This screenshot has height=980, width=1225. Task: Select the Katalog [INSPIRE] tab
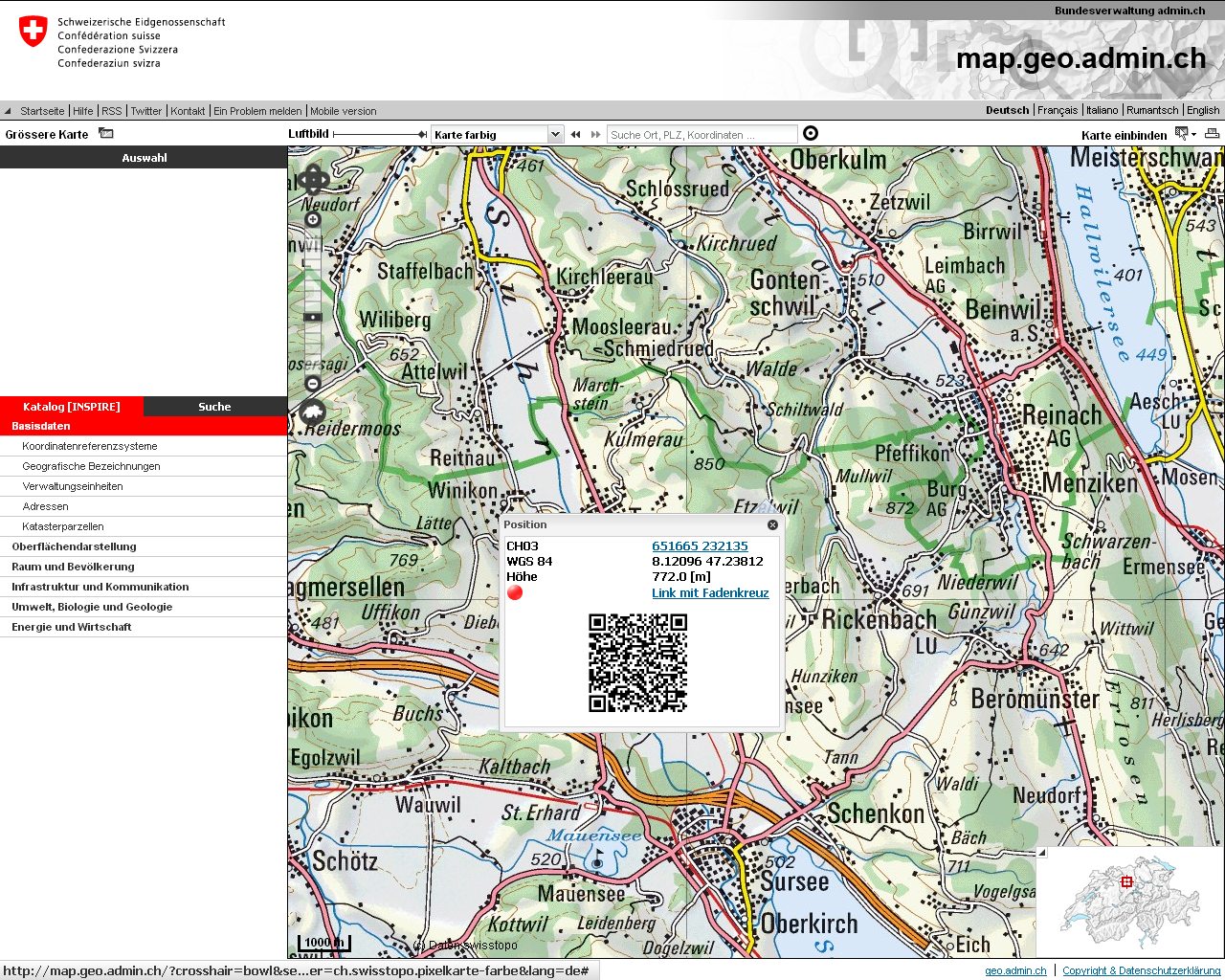coord(72,407)
